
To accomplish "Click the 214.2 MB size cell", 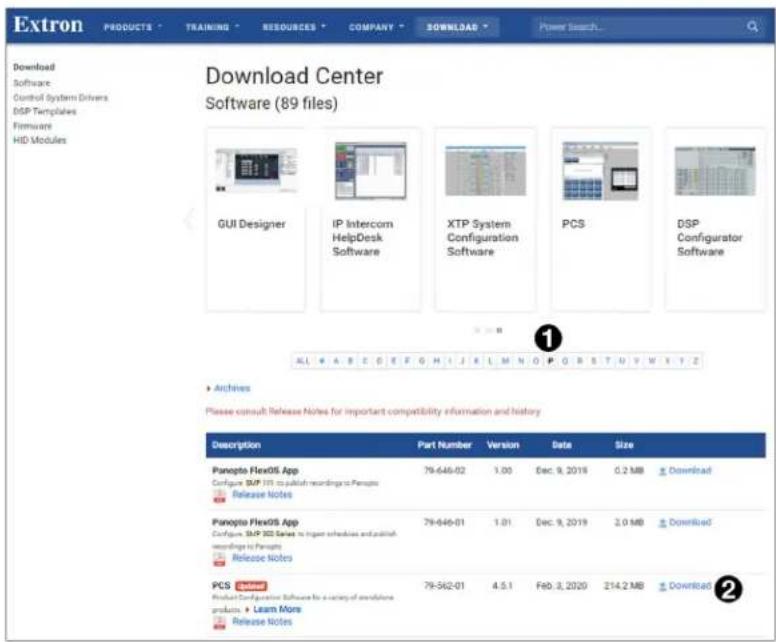I will 624,586.
